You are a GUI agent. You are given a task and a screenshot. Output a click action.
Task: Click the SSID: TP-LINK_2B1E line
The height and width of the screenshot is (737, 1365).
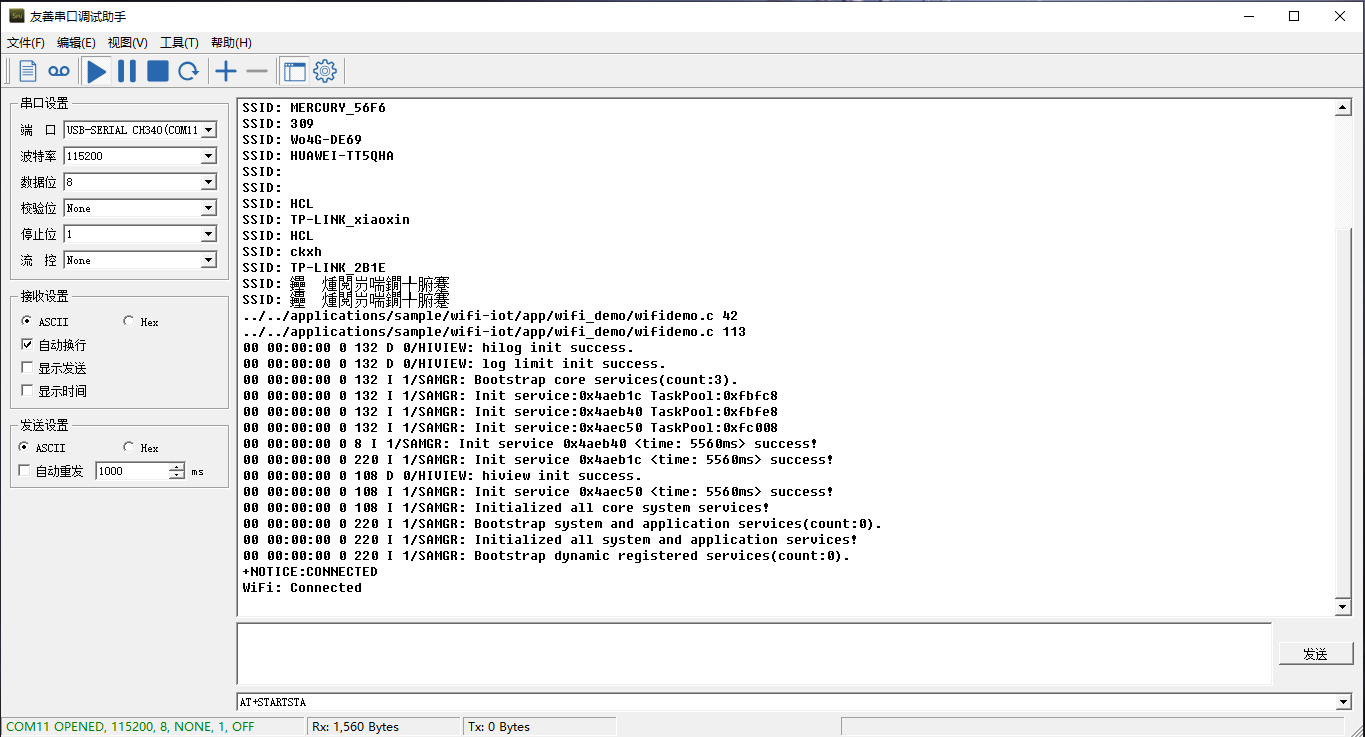[x=314, y=268]
